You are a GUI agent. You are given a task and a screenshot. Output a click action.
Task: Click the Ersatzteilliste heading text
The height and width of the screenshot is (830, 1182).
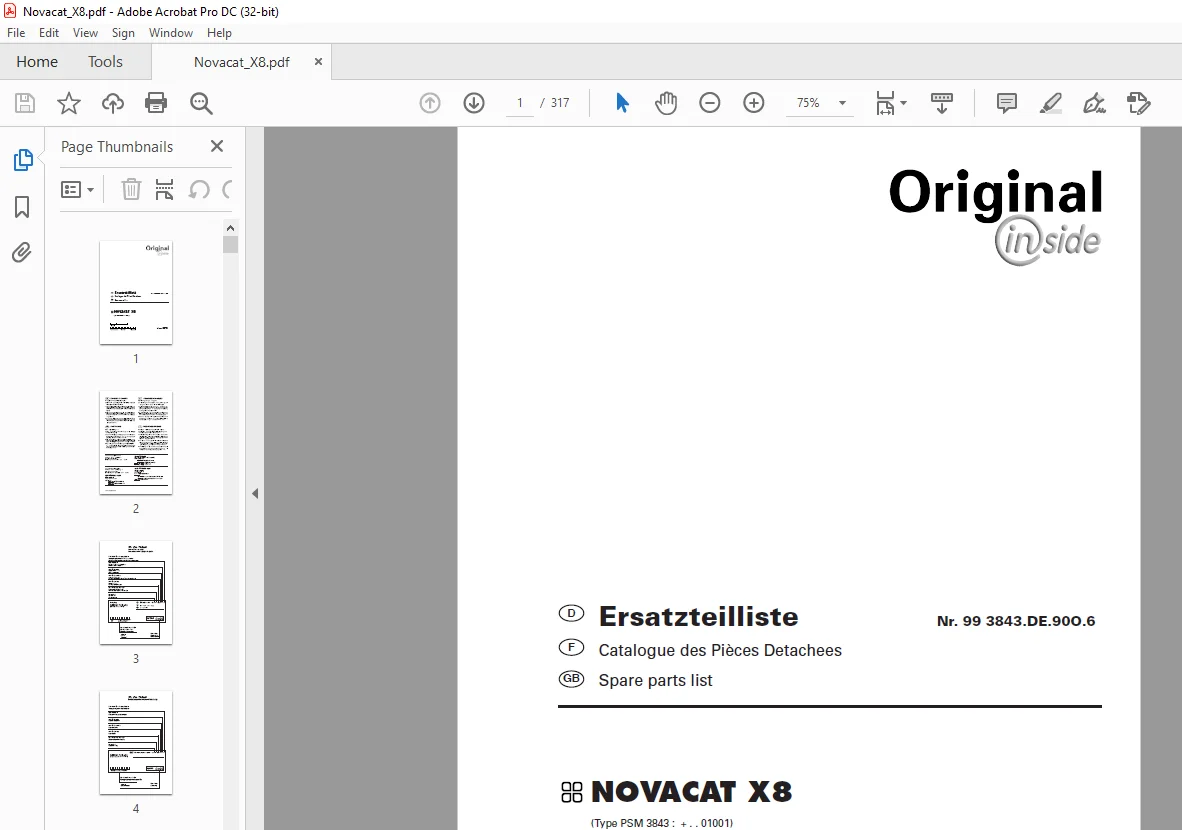pos(698,617)
